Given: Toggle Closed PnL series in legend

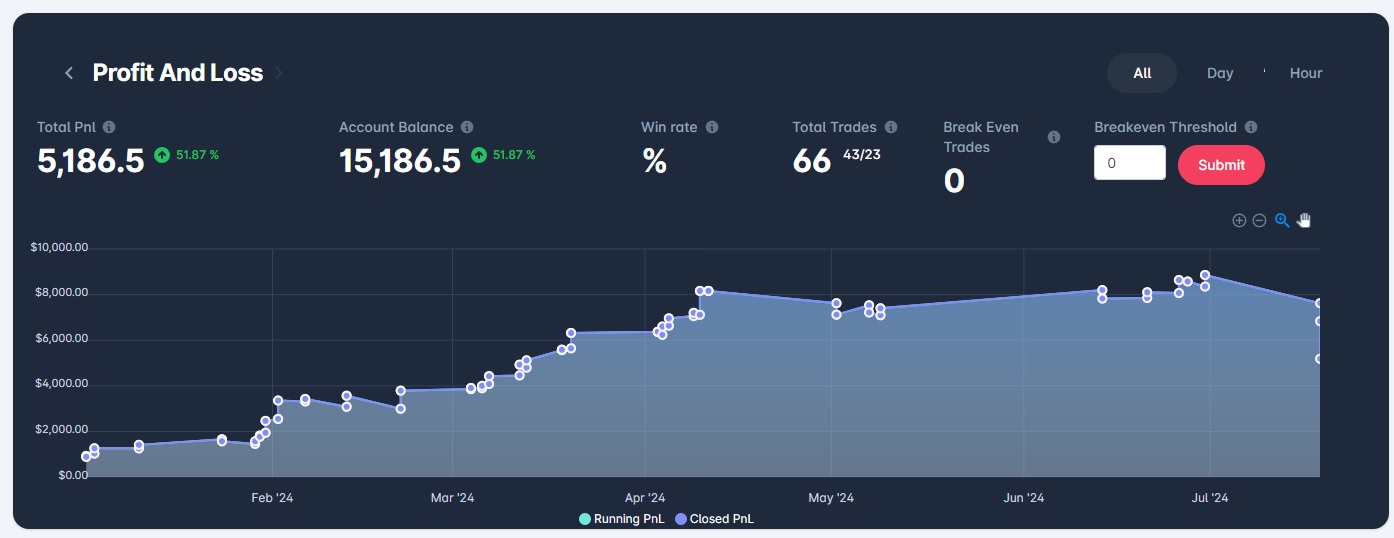Looking at the screenshot, I should click(716, 519).
